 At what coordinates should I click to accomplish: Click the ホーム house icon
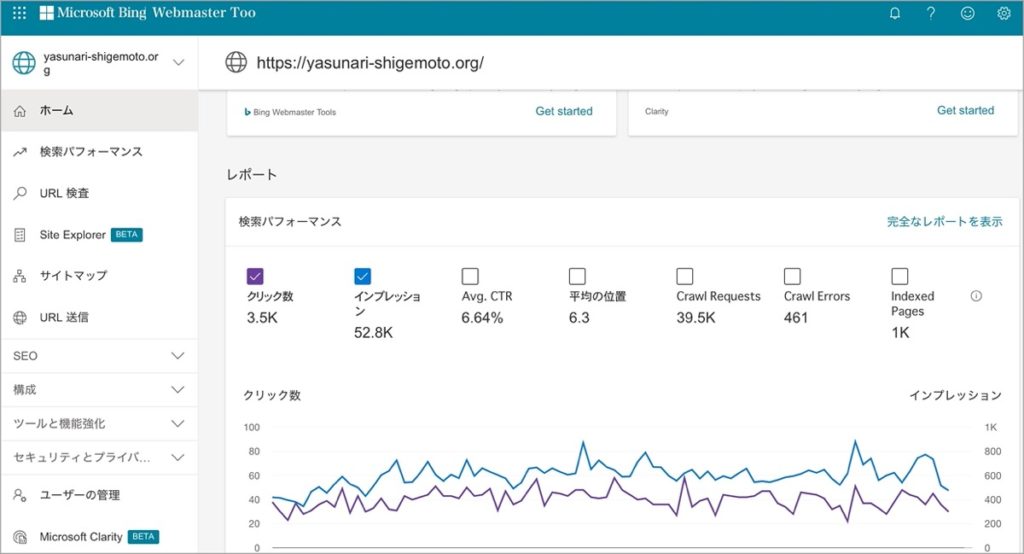[20, 111]
